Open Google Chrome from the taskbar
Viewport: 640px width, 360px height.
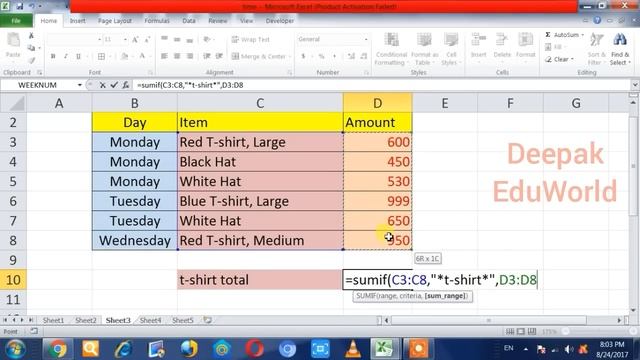pos(58,349)
